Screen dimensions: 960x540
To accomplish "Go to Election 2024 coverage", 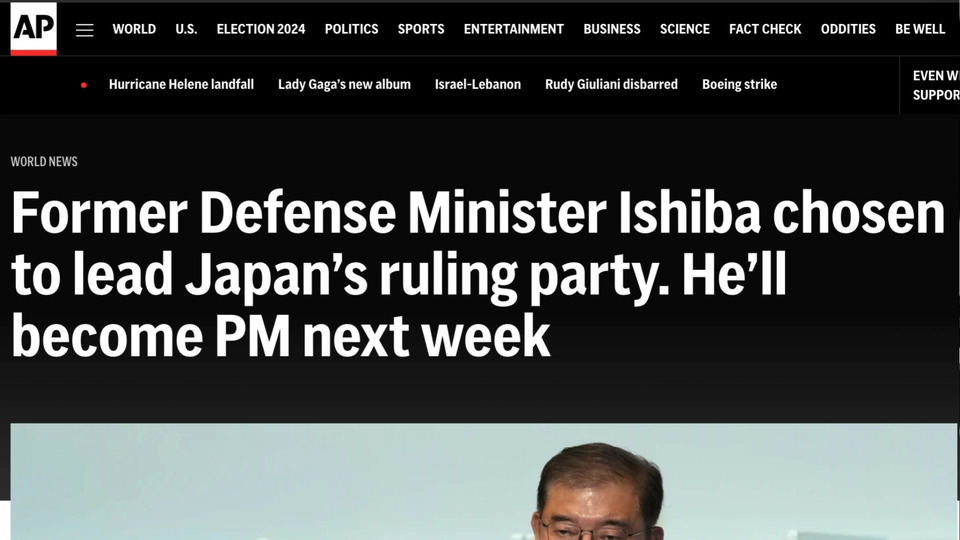I will (261, 29).
